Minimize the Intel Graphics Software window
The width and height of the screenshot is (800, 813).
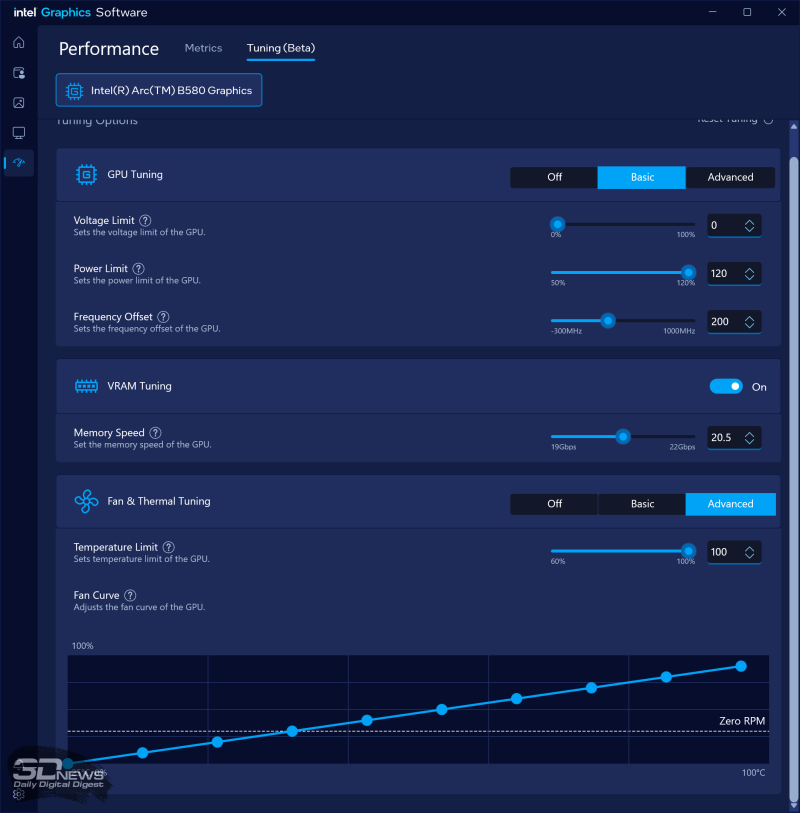[713, 12]
